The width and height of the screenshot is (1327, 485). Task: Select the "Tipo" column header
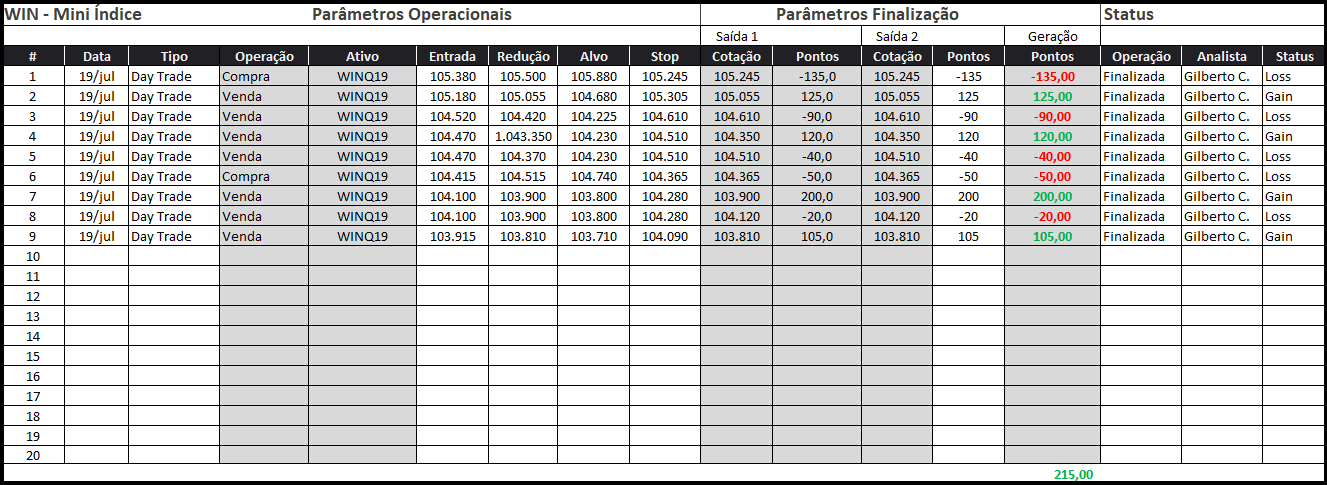174,57
